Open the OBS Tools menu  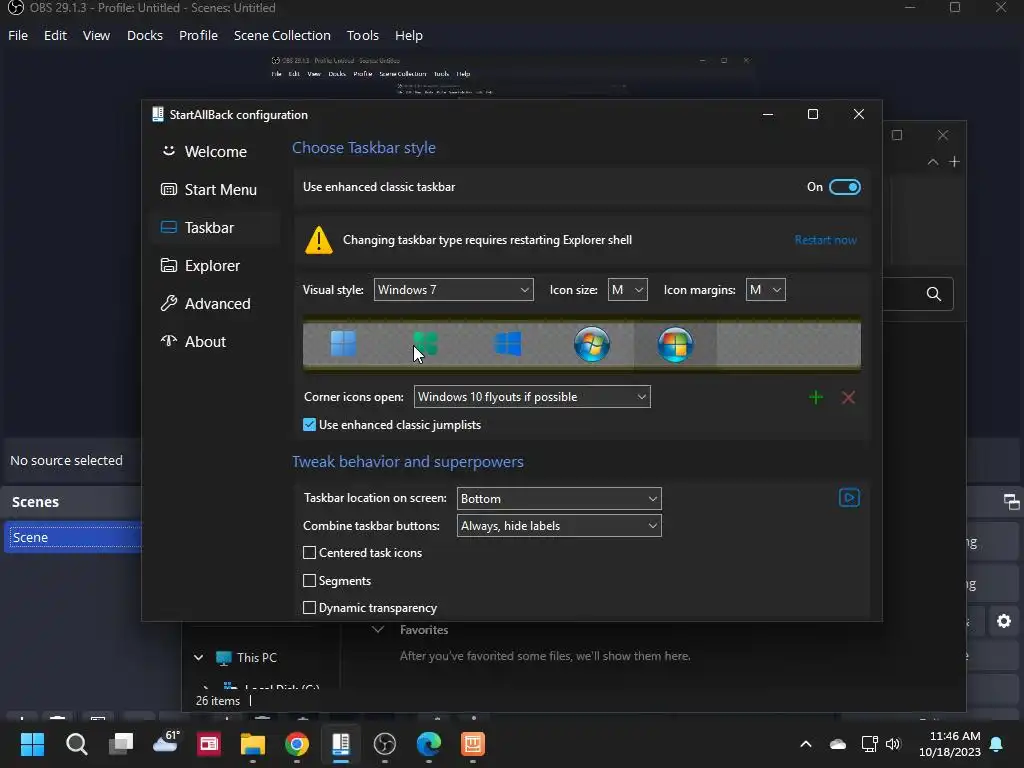point(362,35)
